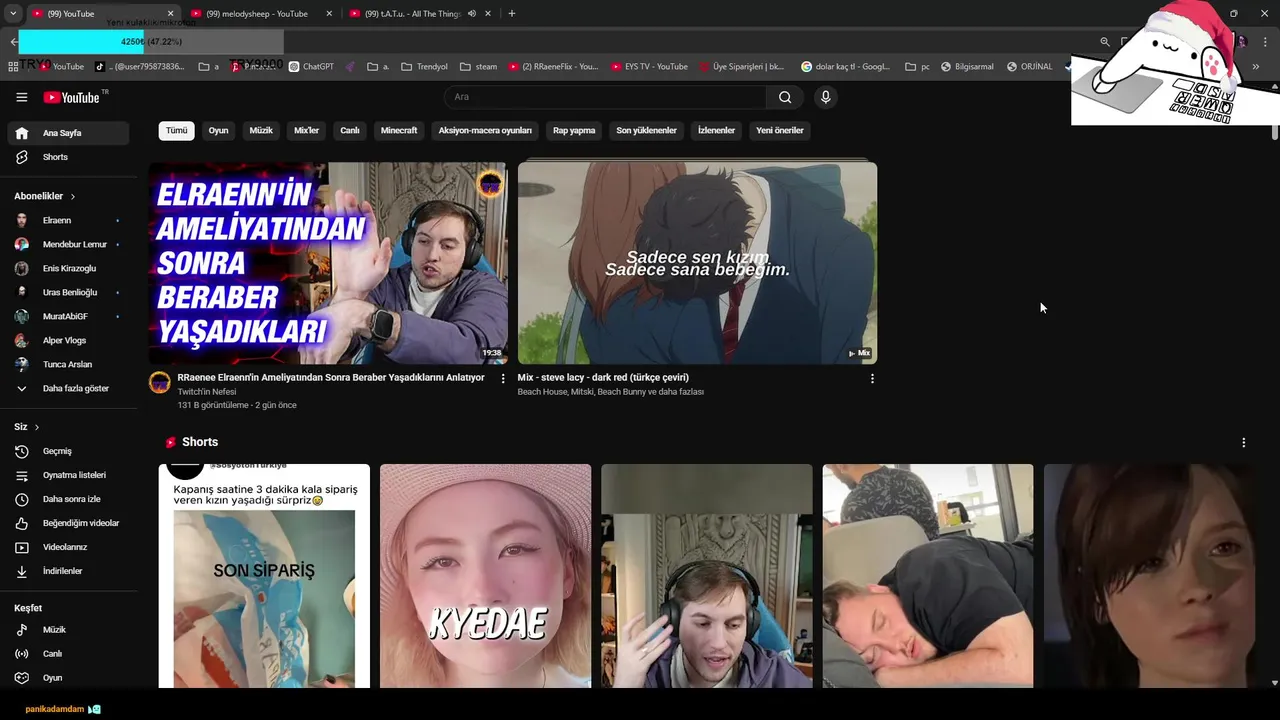Open options menu for RRaenee video
This screenshot has height=720, width=1280.
(503, 379)
